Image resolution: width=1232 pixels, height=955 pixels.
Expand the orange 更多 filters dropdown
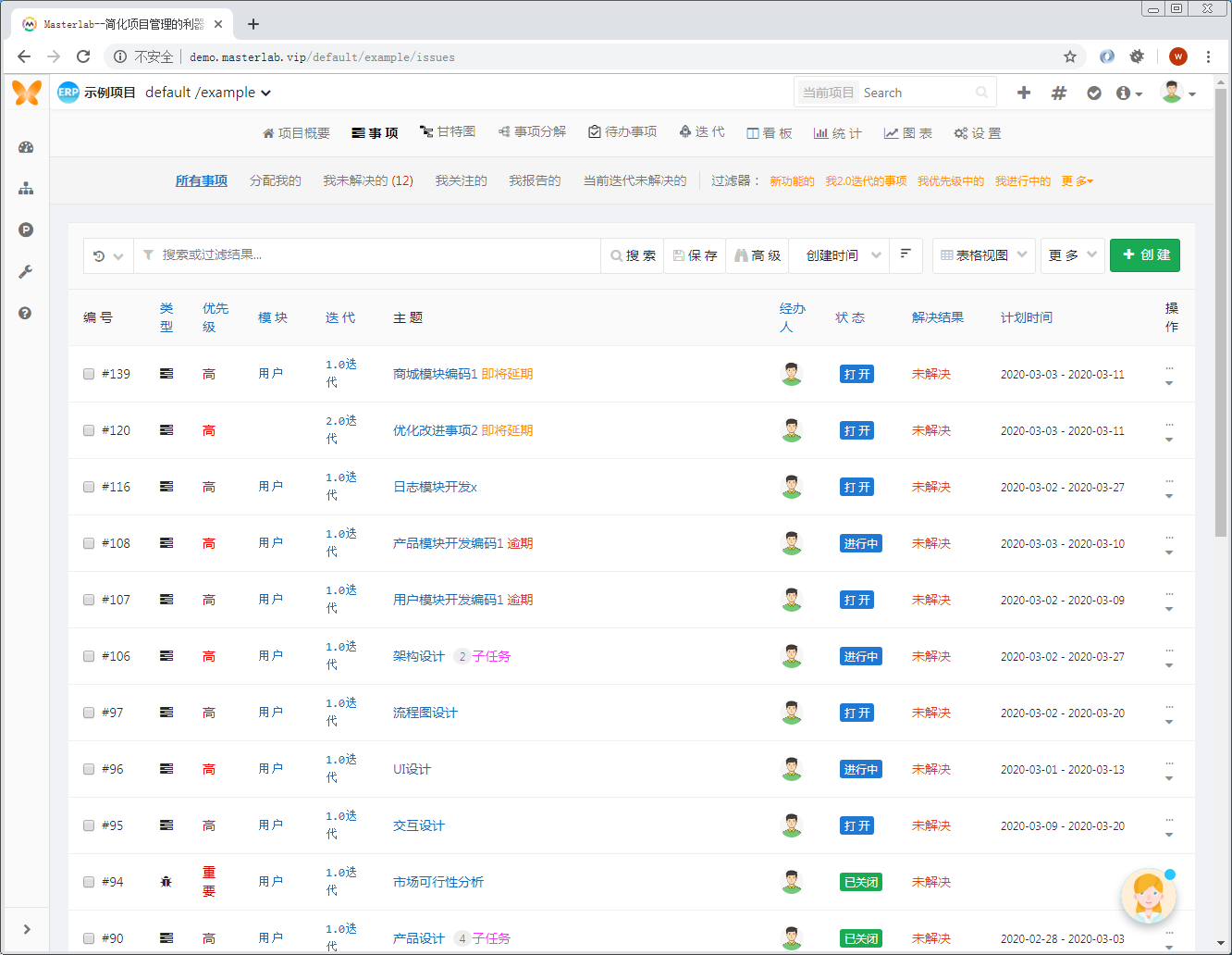pyautogui.click(x=1078, y=181)
